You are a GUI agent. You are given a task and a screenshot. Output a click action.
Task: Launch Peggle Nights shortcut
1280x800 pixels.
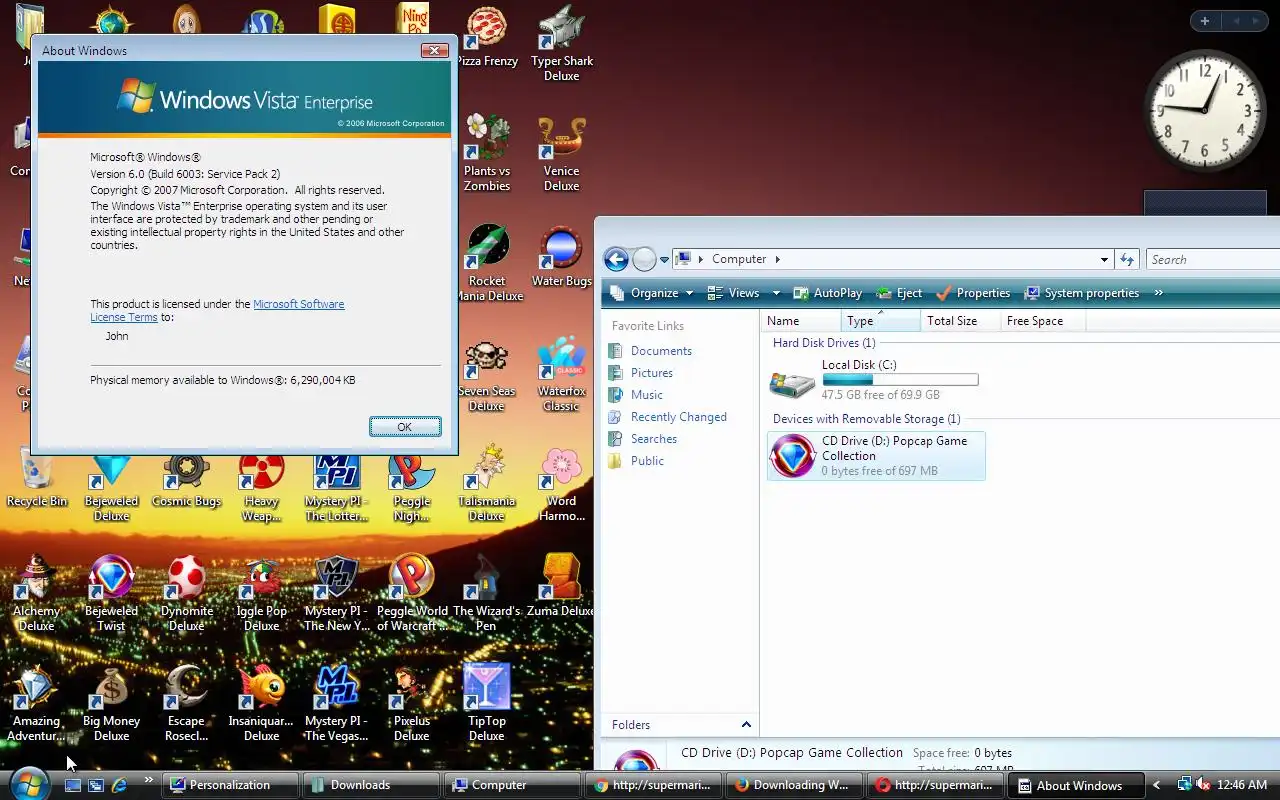tap(412, 484)
